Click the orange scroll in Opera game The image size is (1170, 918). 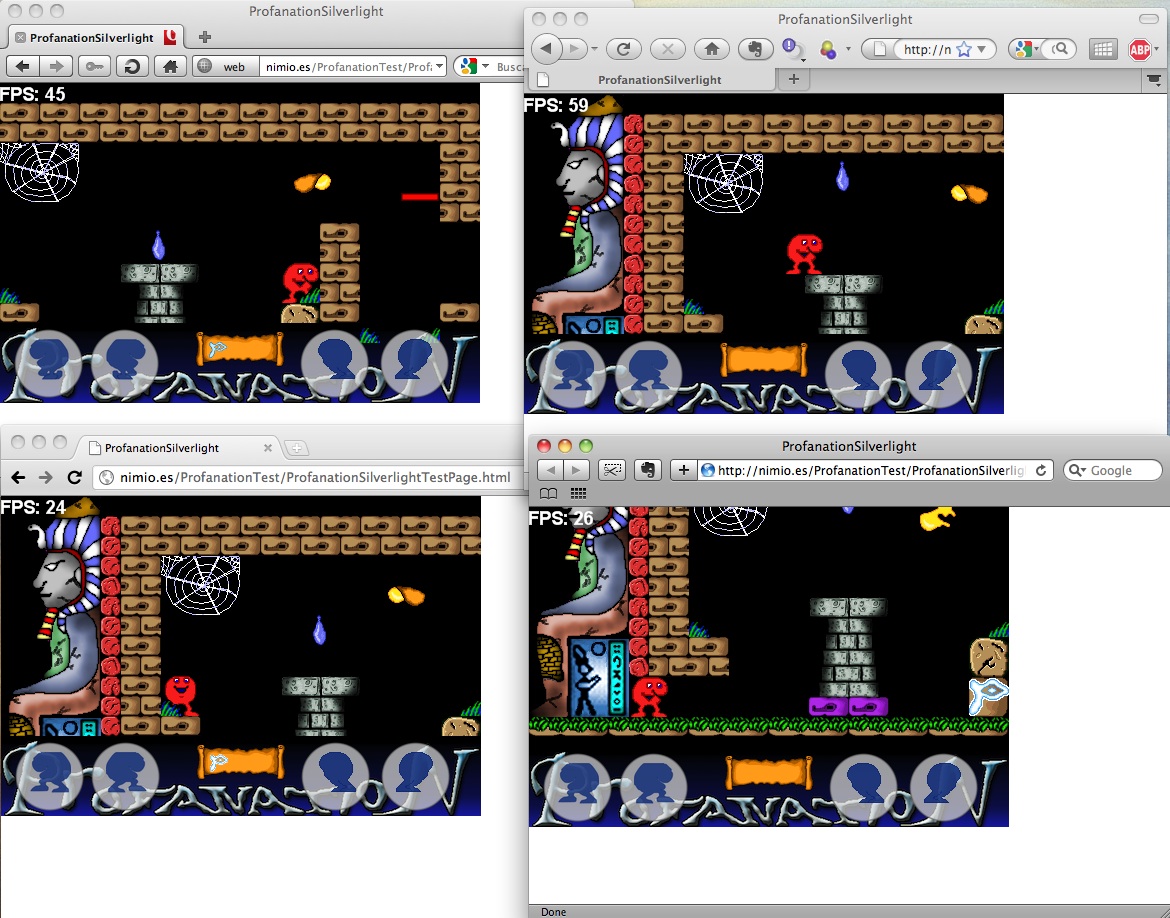(x=240, y=349)
